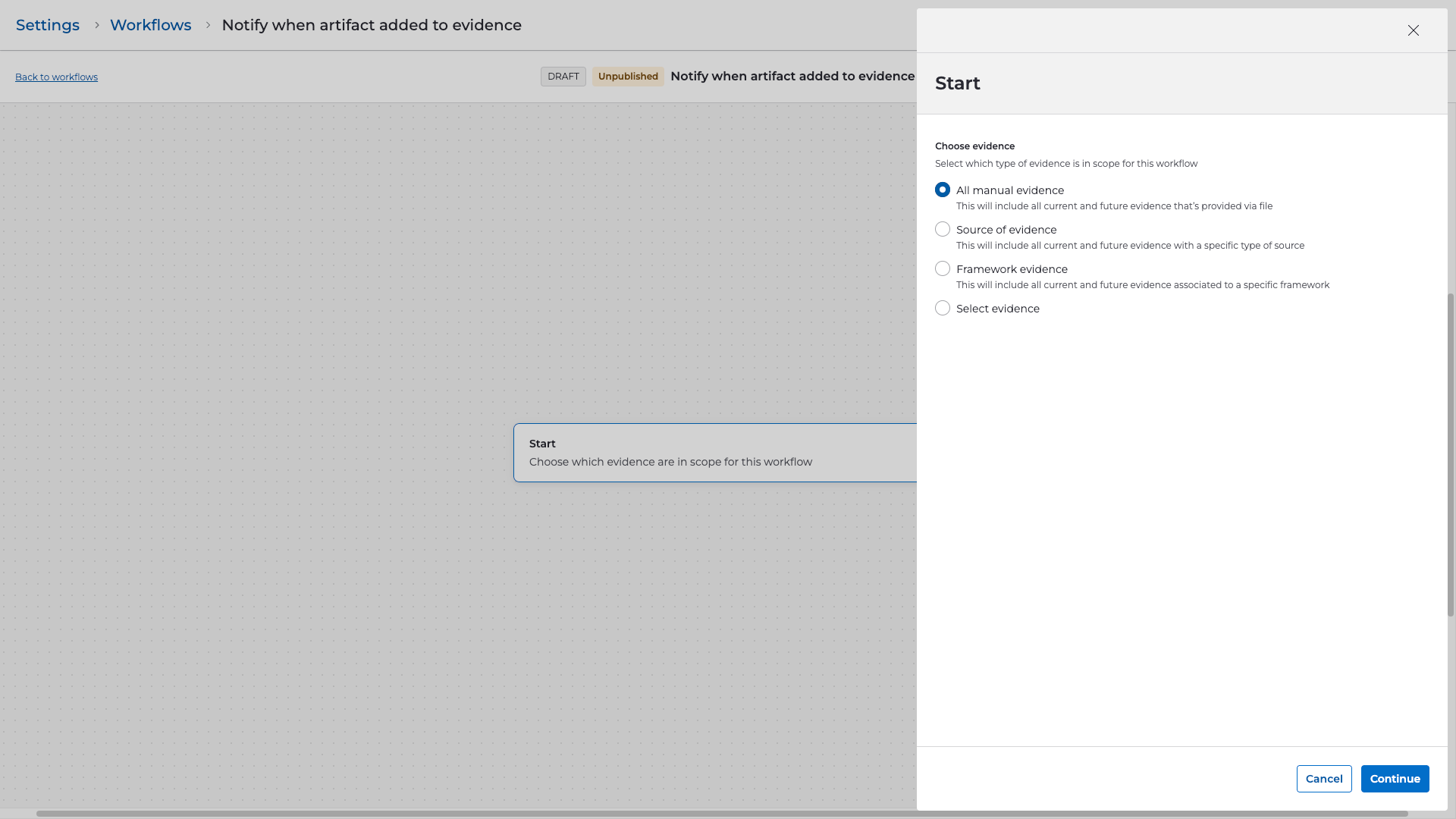Viewport: 1456px width, 819px height.
Task: Click the chevron after the Workflows breadcrumb
Action: tap(207, 25)
